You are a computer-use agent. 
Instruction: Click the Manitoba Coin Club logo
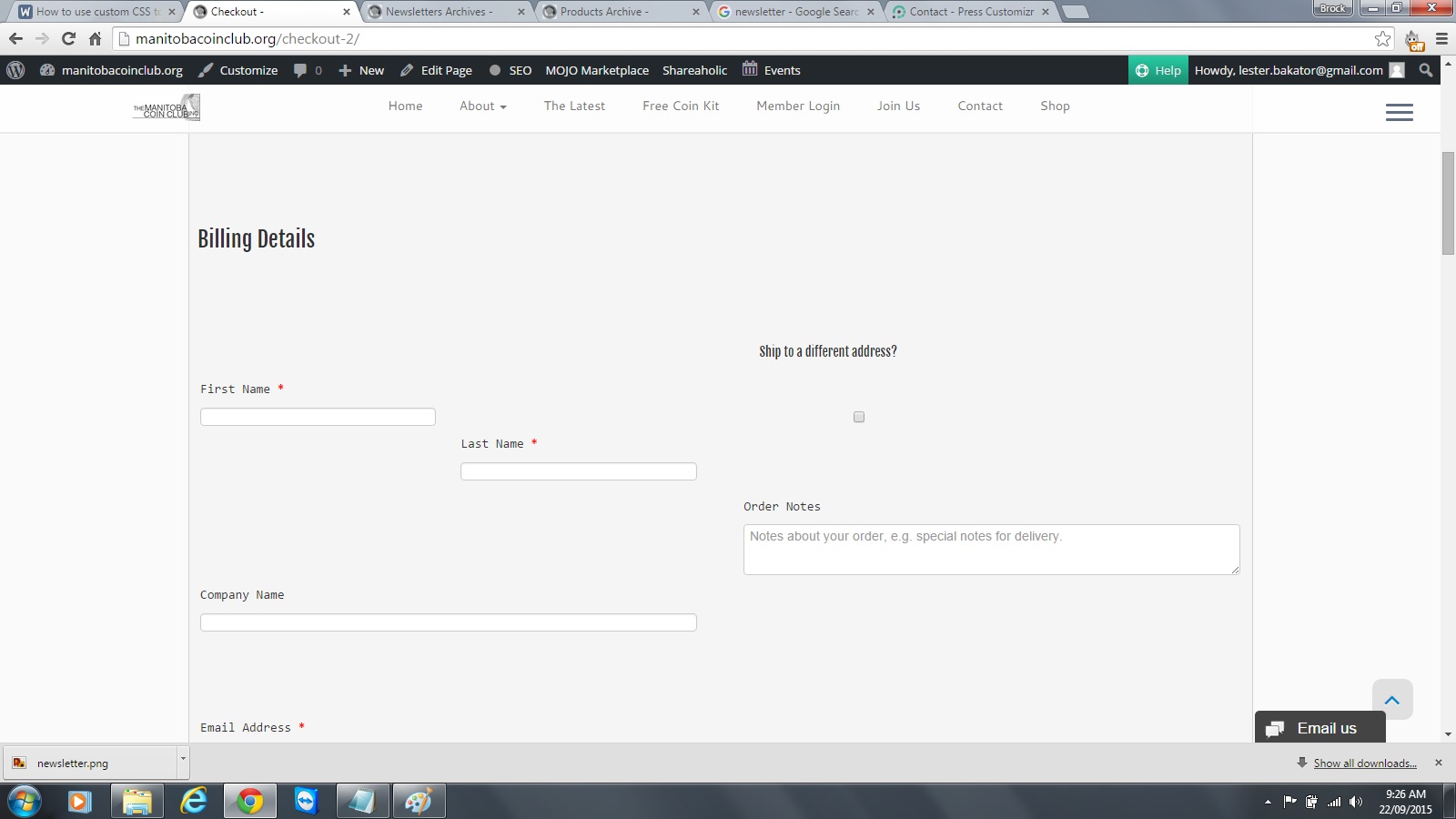(167, 108)
